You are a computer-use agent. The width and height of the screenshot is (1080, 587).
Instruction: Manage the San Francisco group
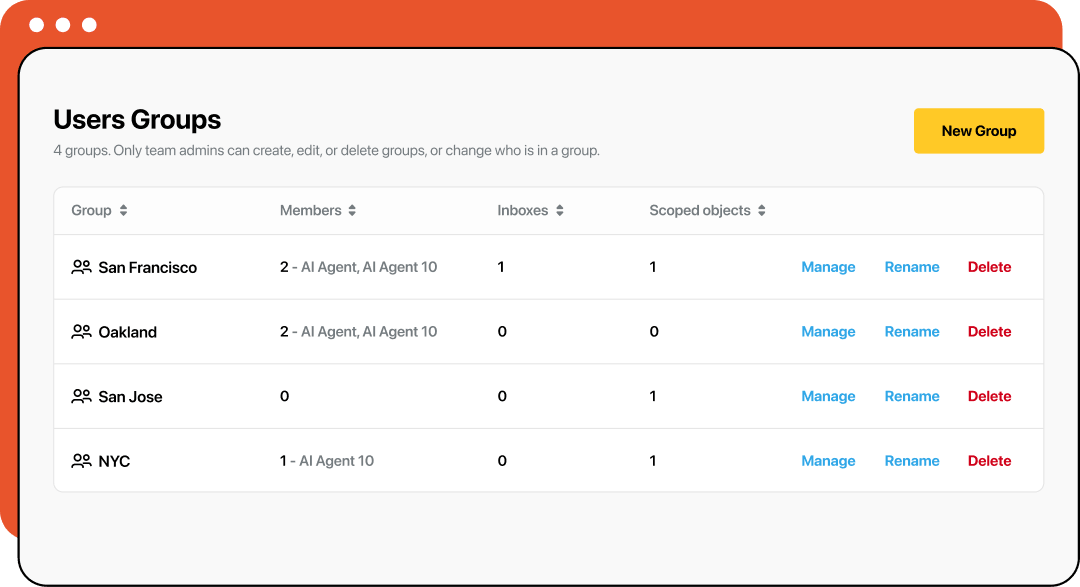coord(828,267)
